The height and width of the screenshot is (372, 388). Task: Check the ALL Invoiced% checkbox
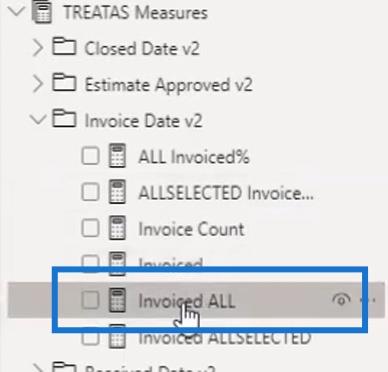90,156
